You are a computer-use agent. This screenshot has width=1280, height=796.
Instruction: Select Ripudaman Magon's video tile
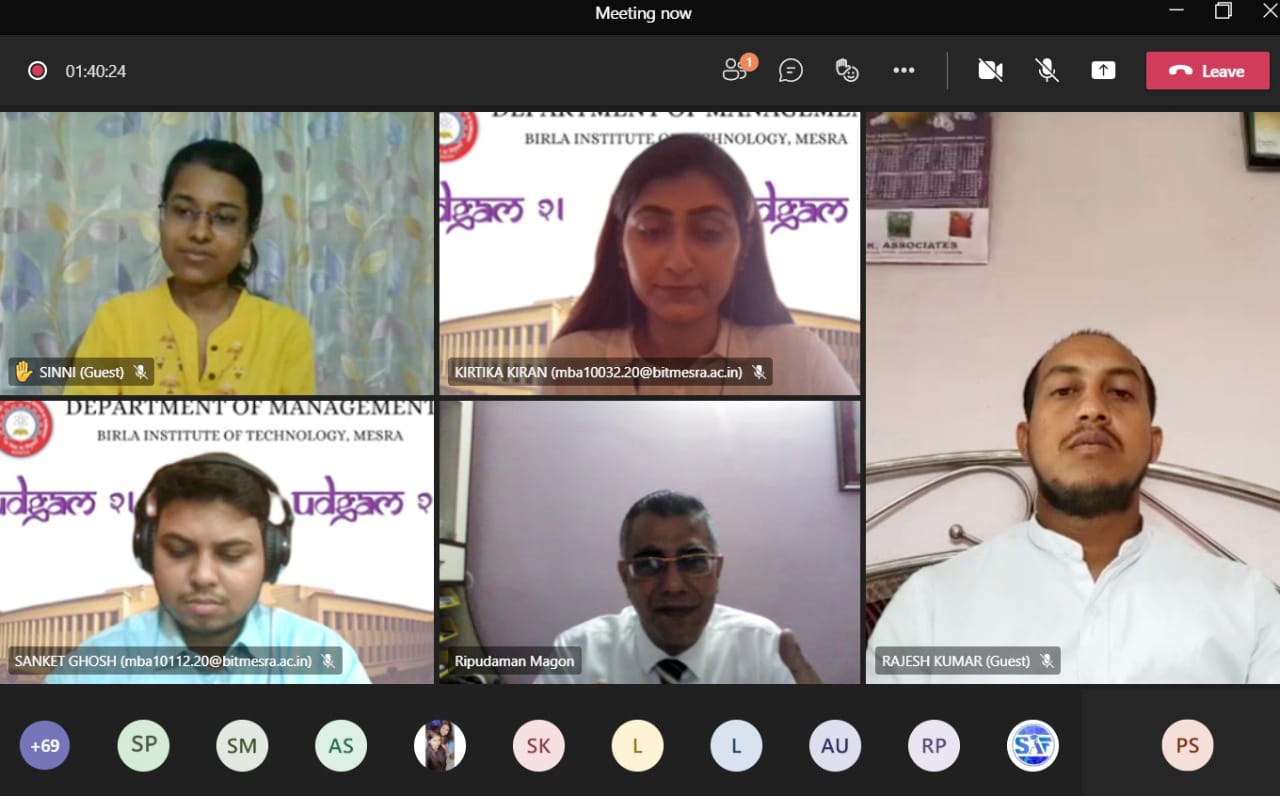(649, 542)
